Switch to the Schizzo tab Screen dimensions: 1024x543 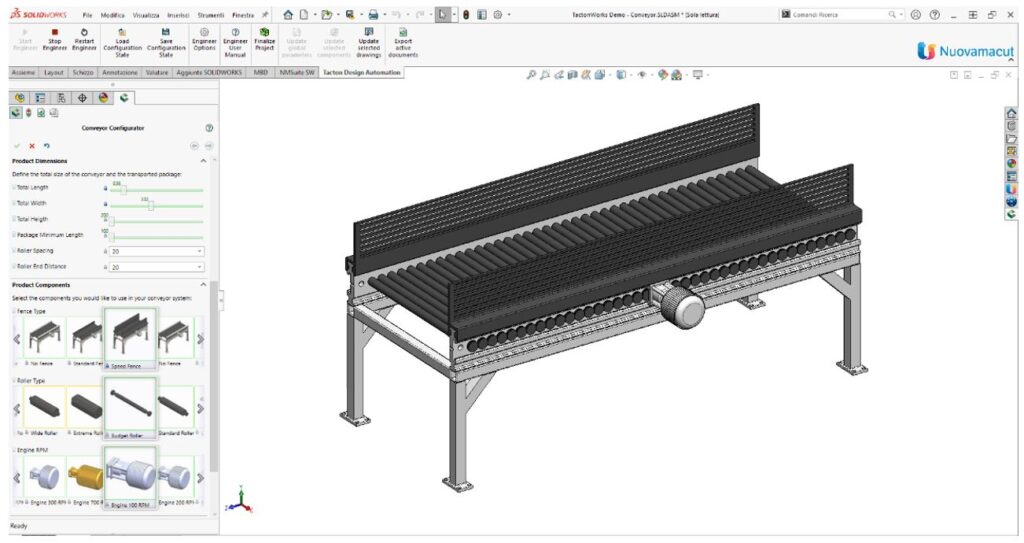click(x=83, y=73)
